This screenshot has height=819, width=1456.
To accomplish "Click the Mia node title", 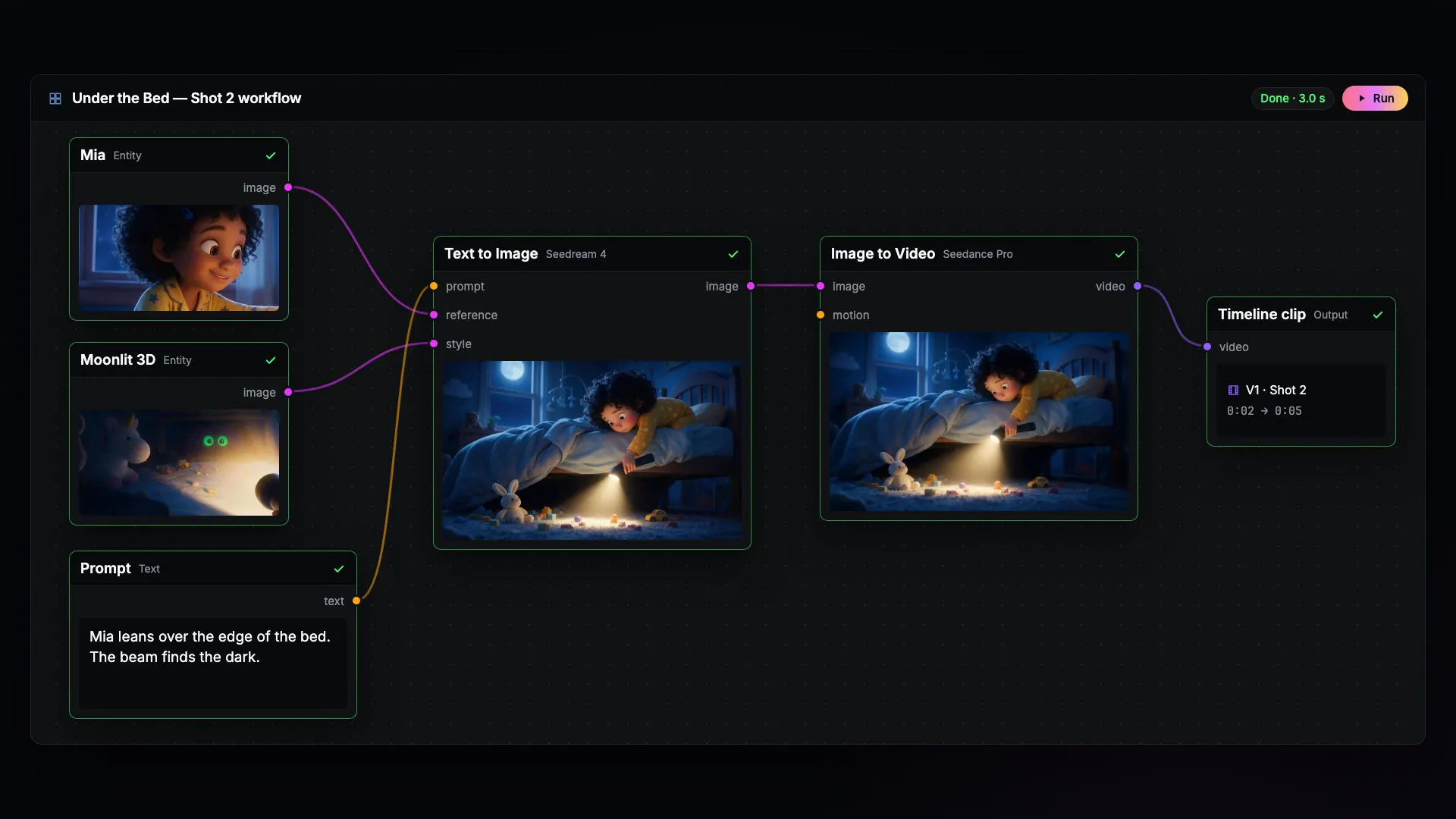I will (x=93, y=155).
